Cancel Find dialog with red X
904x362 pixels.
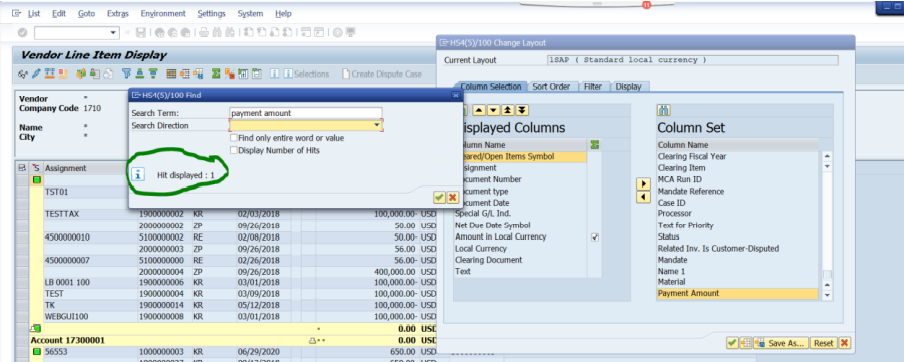click(x=453, y=198)
